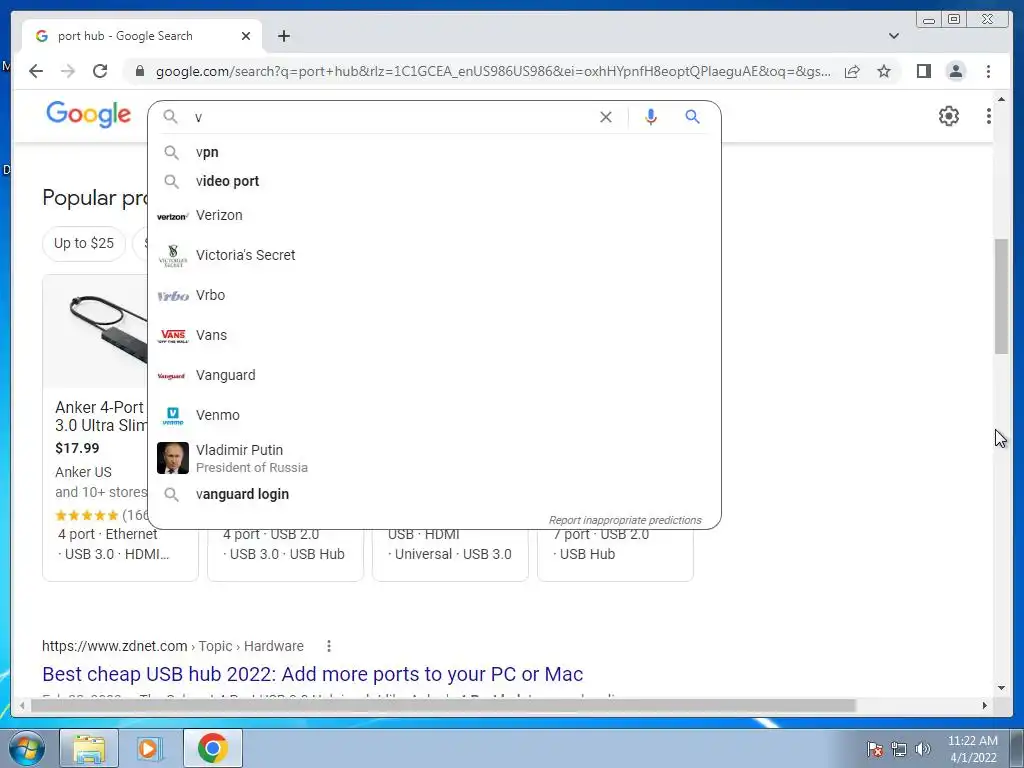Clear the search box with X icon
Screen dimensions: 1024x768
(606, 117)
